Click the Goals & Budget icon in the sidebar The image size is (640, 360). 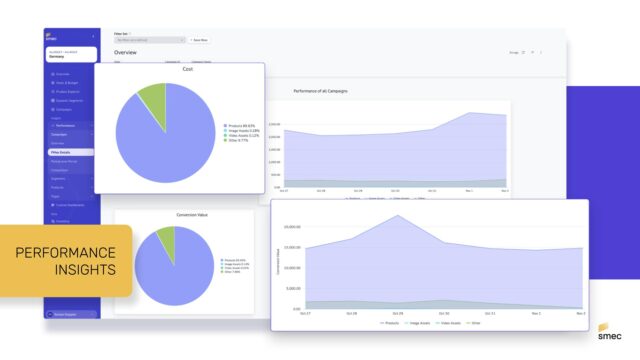pyautogui.click(x=53, y=83)
